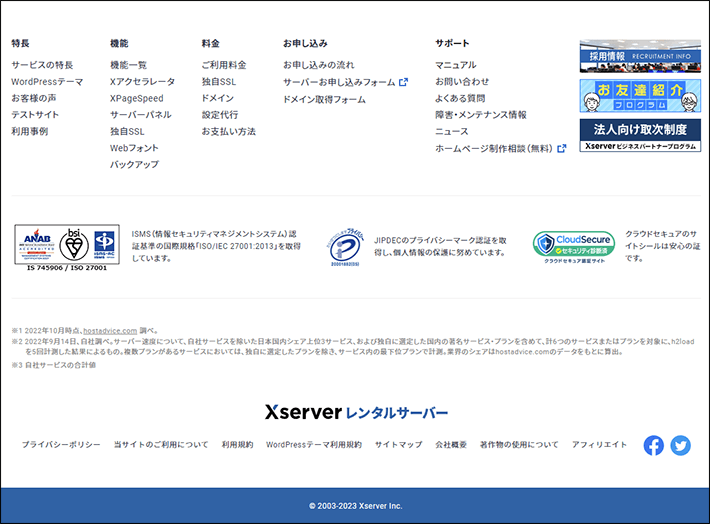Click the CloudSecure site seal
The image size is (710, 524).
(x=574, y=247)
